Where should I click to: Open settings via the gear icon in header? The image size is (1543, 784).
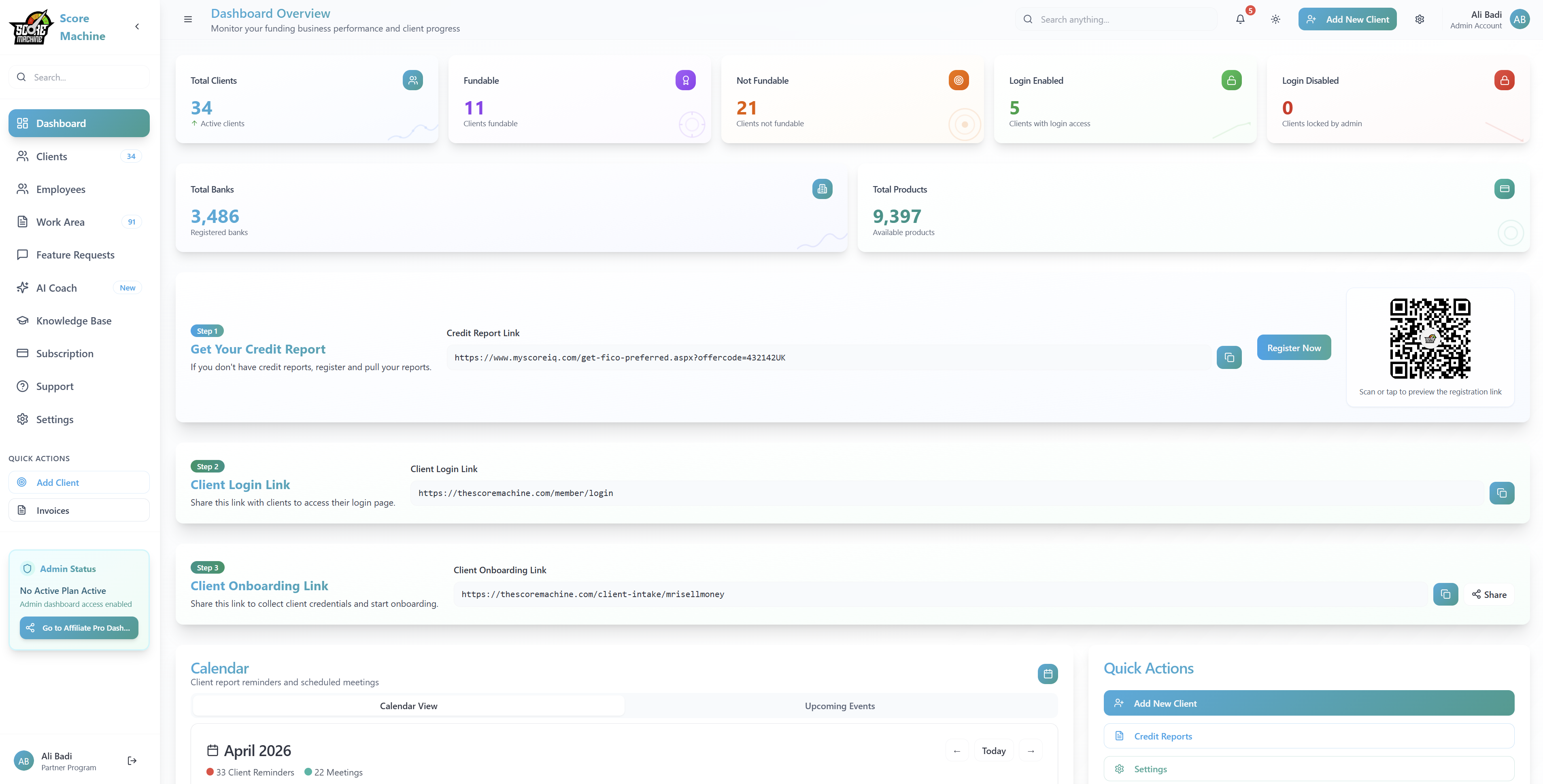tap(1420, 19)
